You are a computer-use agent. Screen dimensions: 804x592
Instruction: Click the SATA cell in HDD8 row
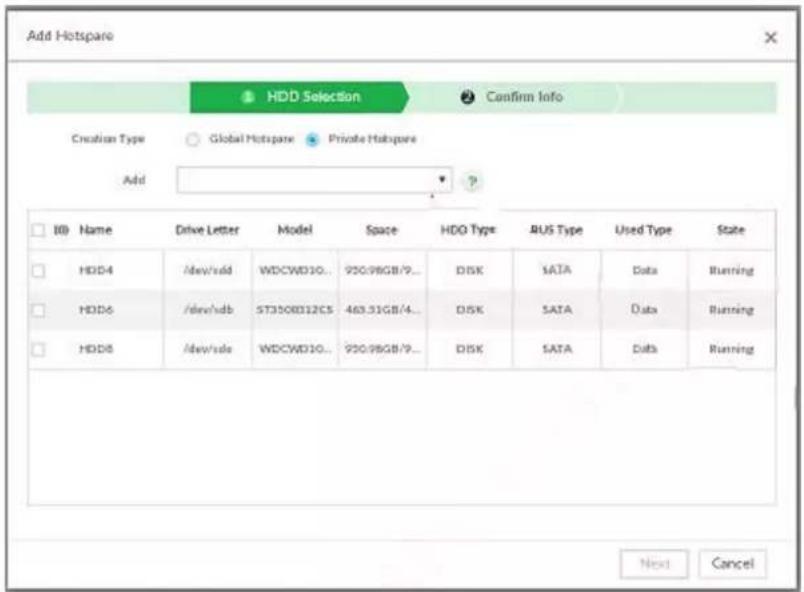coord(557,349)
